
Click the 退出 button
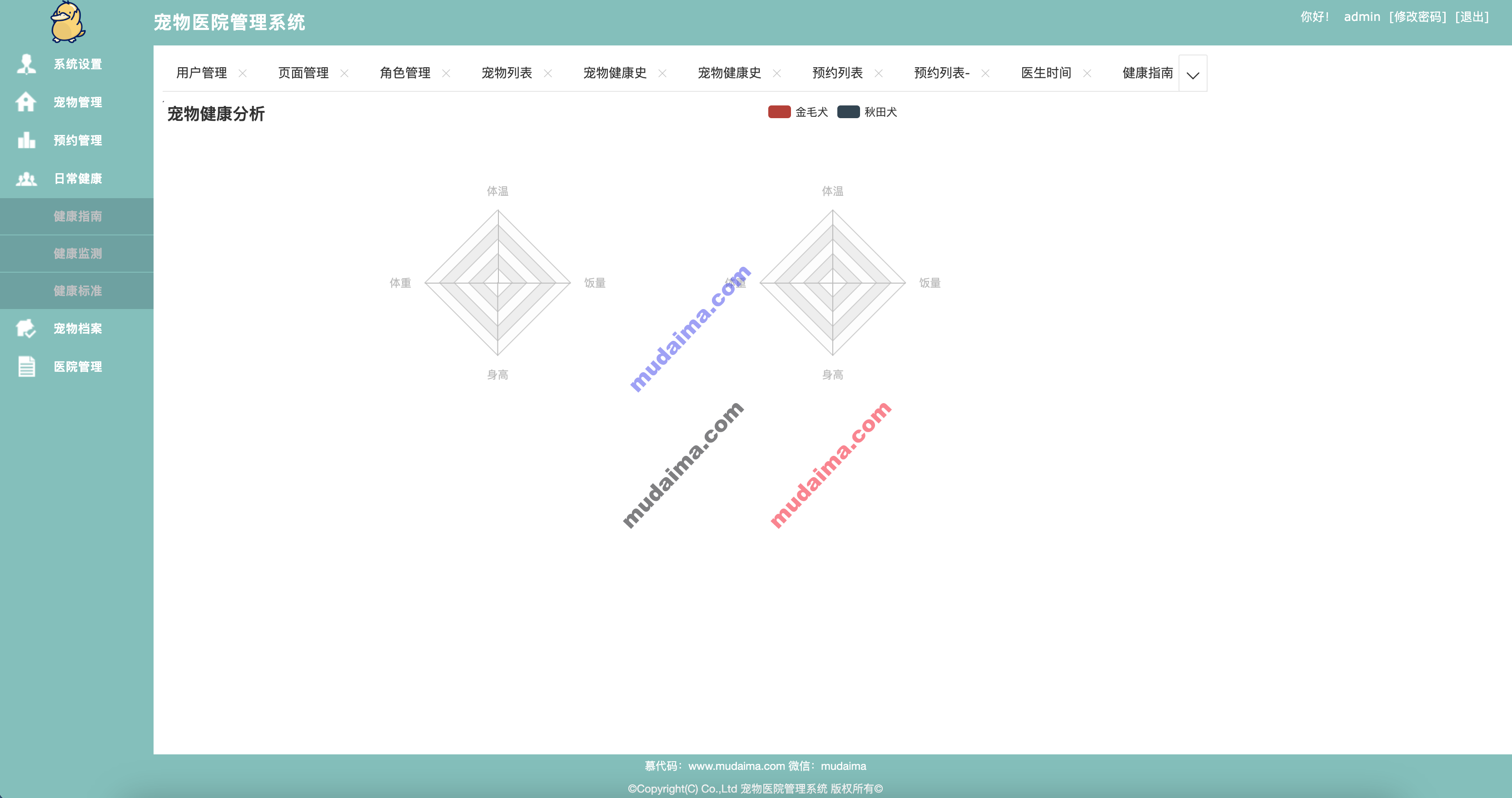(1491, 18)
